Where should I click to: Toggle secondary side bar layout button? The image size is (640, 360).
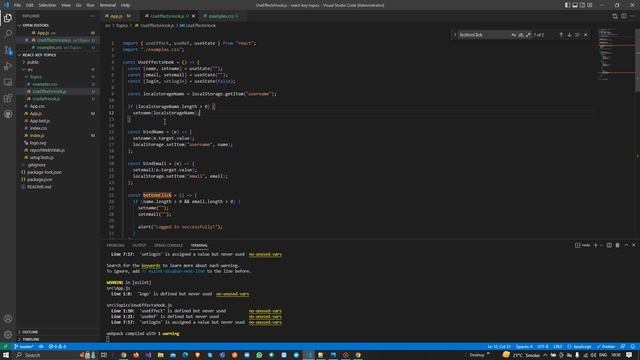(x=582, y=5)
